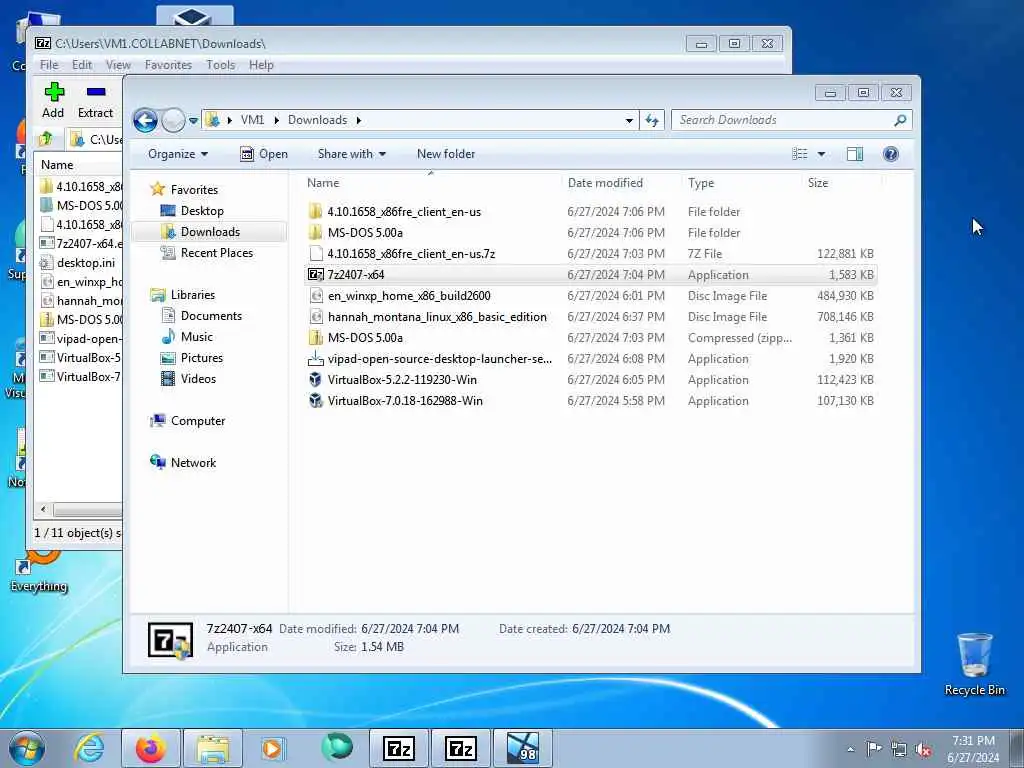Viewport: 1024px width, 768px height.
Task: Click the root breadcrumb arrow before VM1
Action: [x=230, y=120]
